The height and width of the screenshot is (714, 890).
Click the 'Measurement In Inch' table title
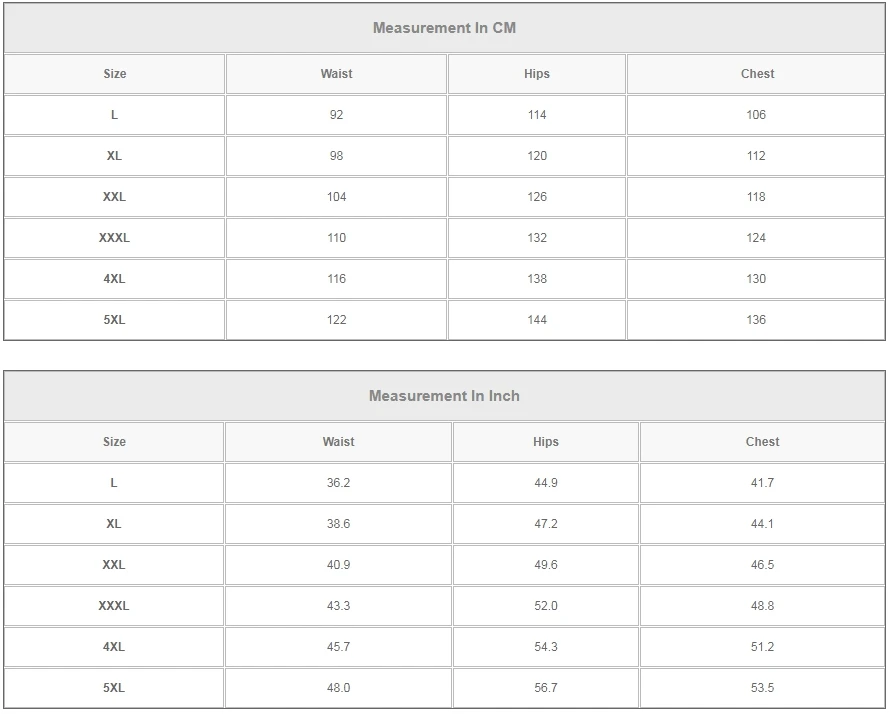[444, 396]
